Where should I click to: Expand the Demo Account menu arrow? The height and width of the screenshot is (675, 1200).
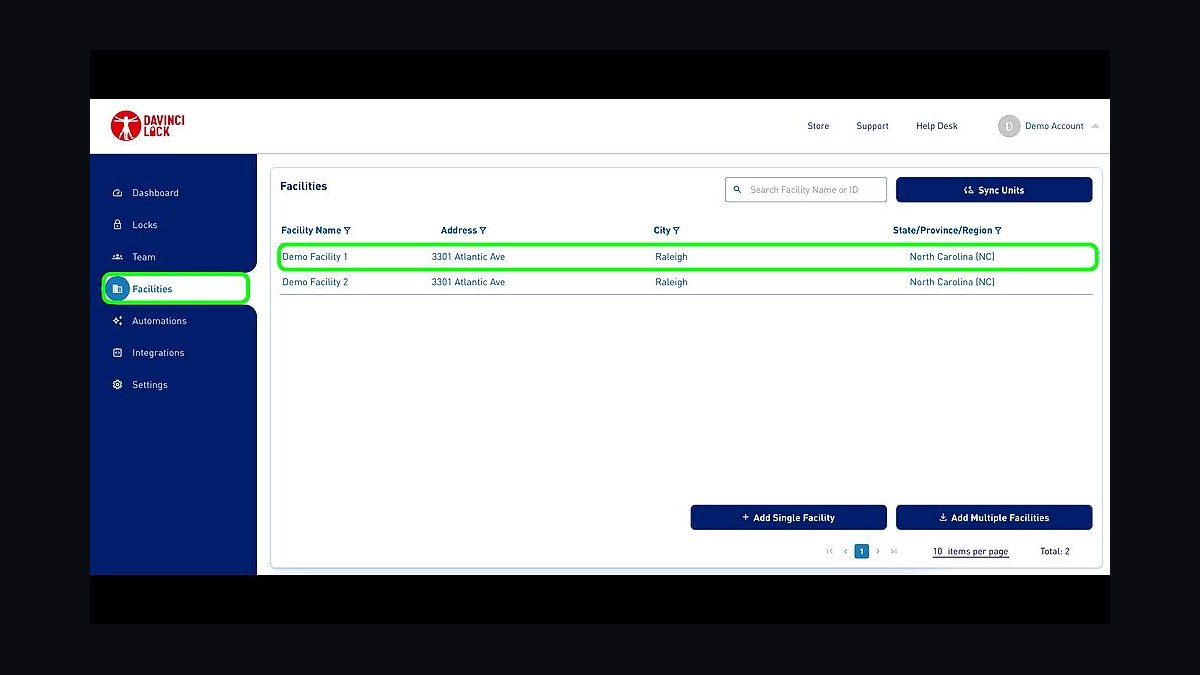pyautogui.click(x=1095, y=126)
